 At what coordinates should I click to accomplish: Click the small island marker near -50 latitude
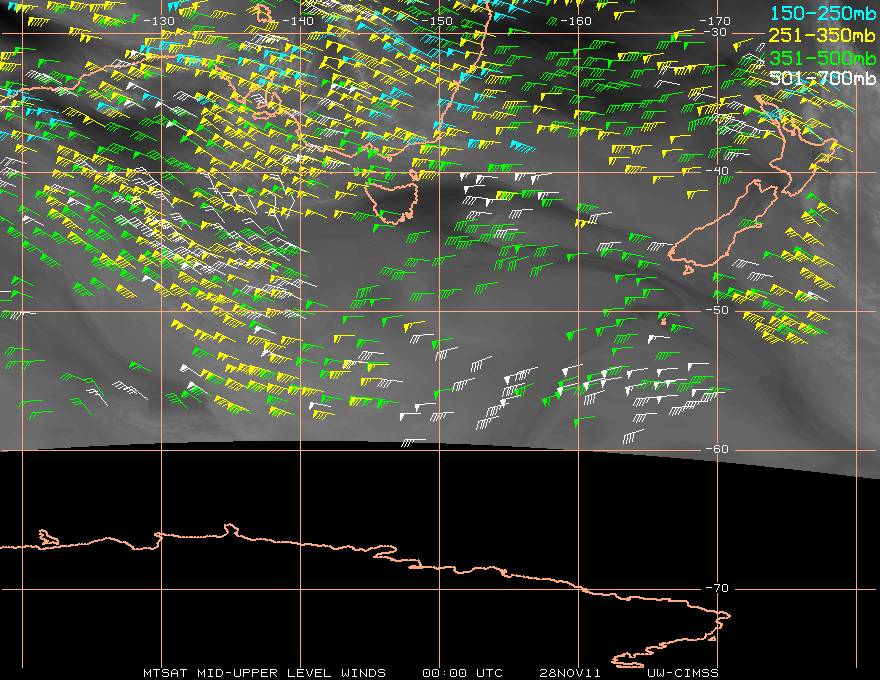point(663,321)
